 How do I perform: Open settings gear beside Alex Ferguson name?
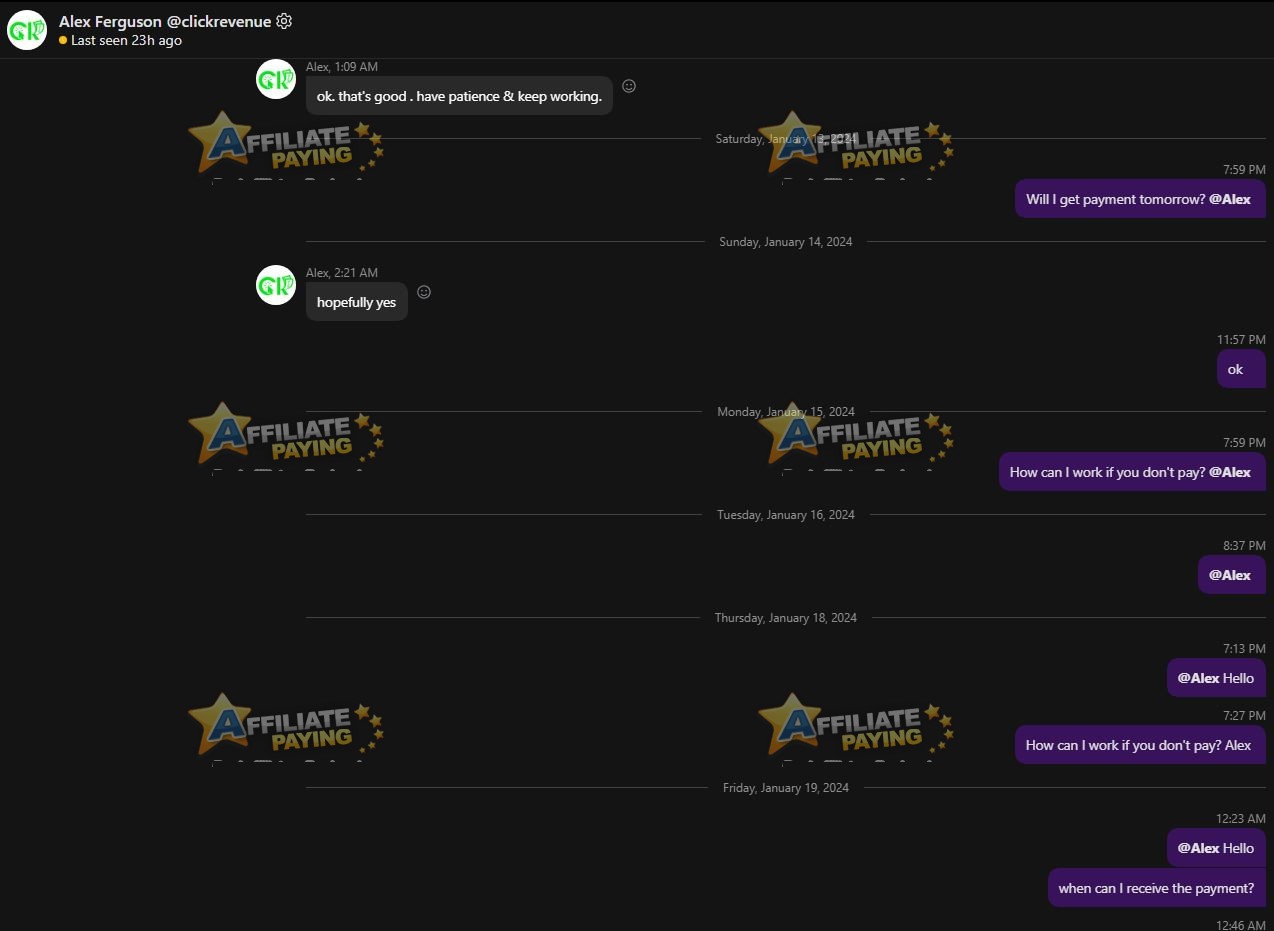284,21
